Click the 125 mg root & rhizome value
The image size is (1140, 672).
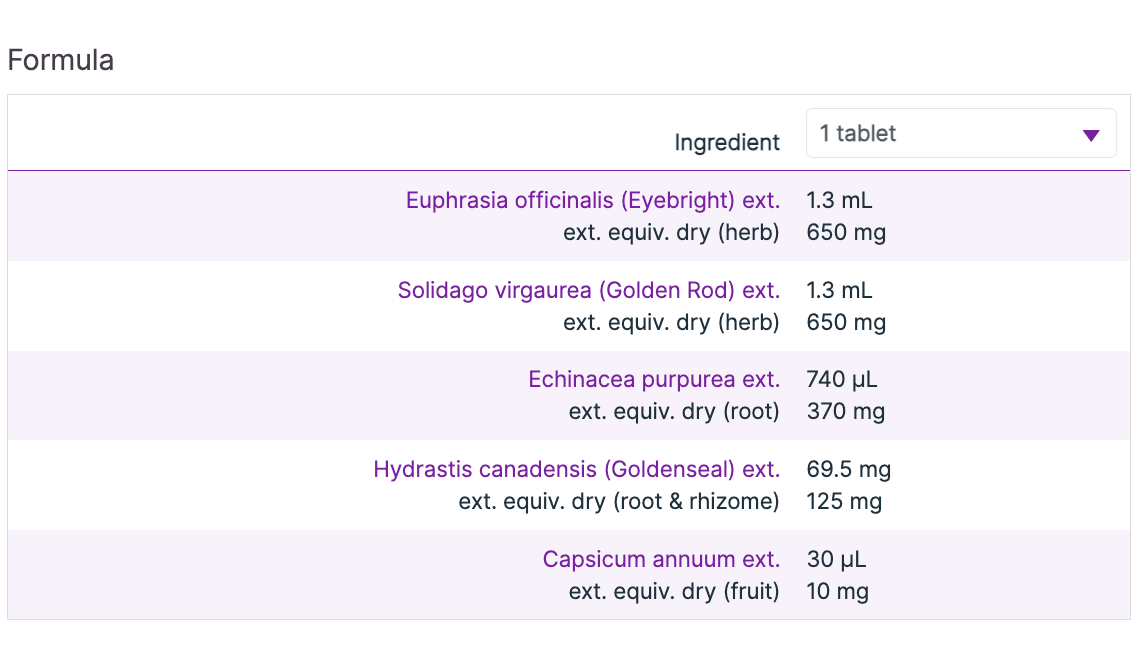844,501
